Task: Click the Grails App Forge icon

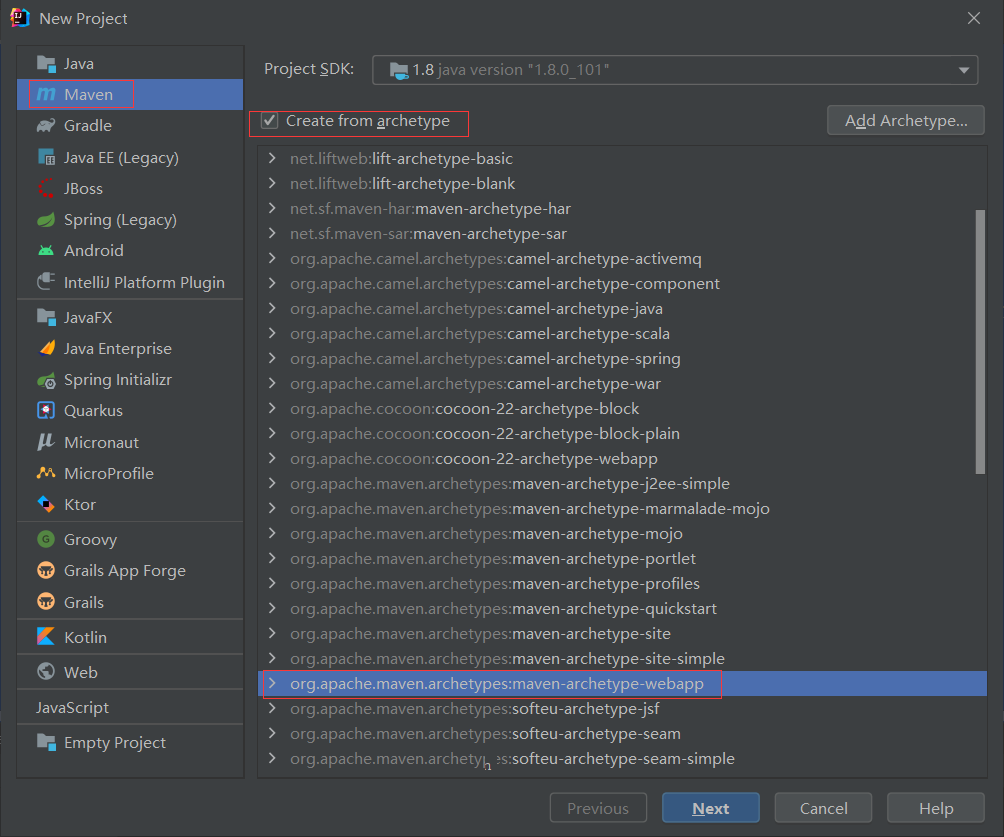Action: click(46, 570)
